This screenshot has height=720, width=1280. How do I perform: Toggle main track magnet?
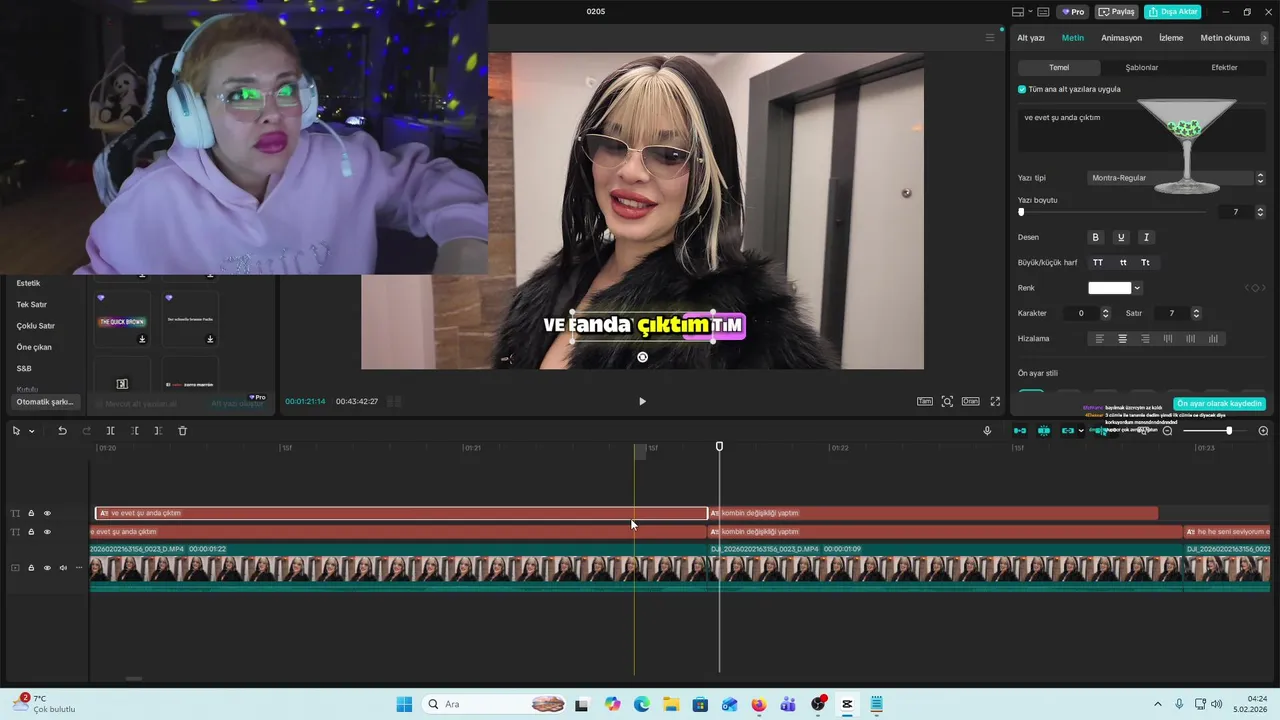pyautogui.click(x=1020, y=431)
